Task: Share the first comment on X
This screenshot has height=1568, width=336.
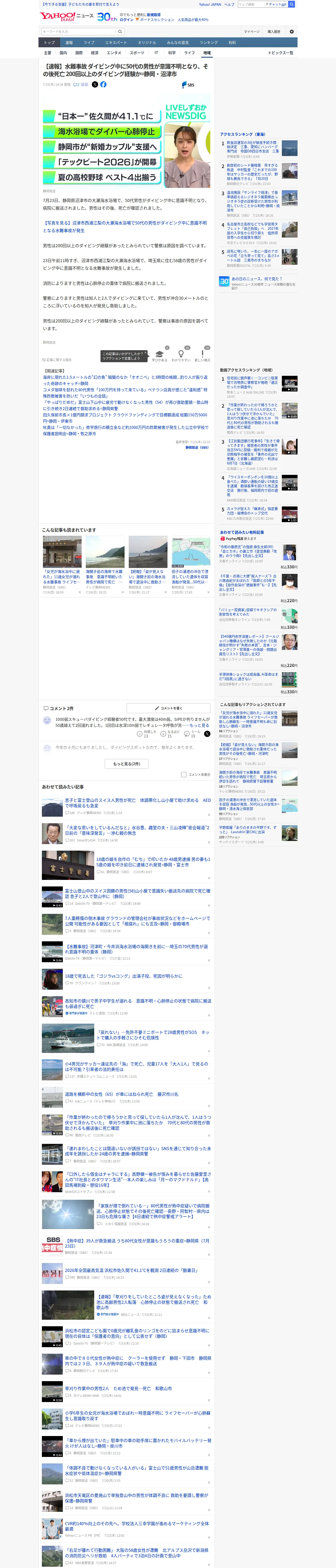Action: tap(207, 734)
